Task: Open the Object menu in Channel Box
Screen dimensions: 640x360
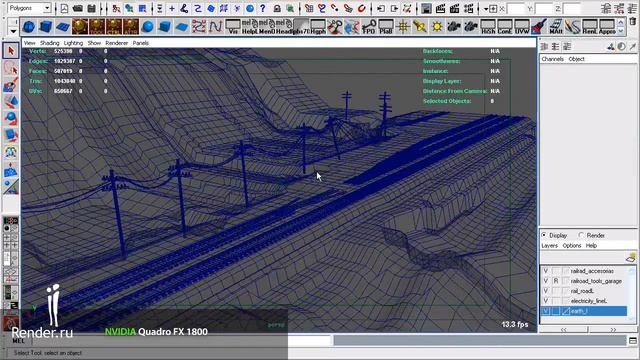Action: coord(576,59)
